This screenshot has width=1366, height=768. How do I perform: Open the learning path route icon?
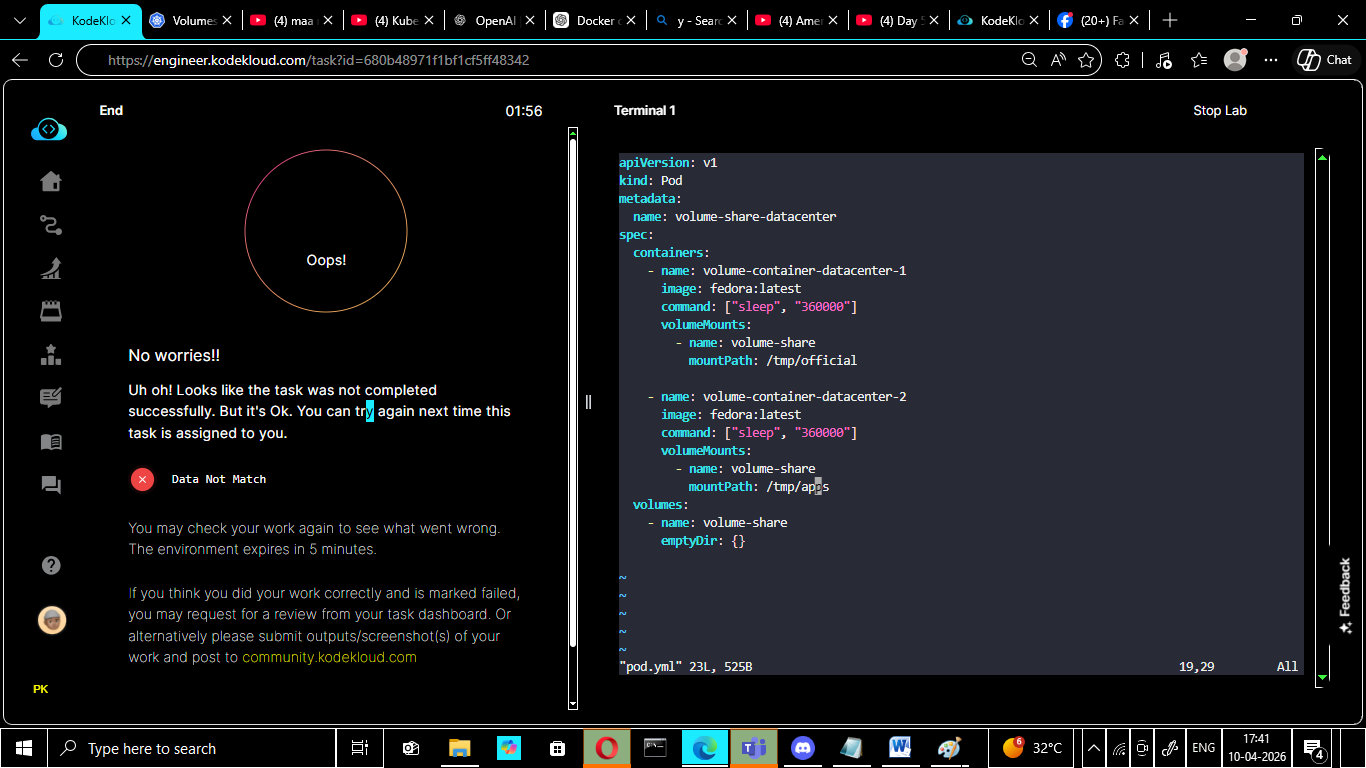click(x=50, y=225)
